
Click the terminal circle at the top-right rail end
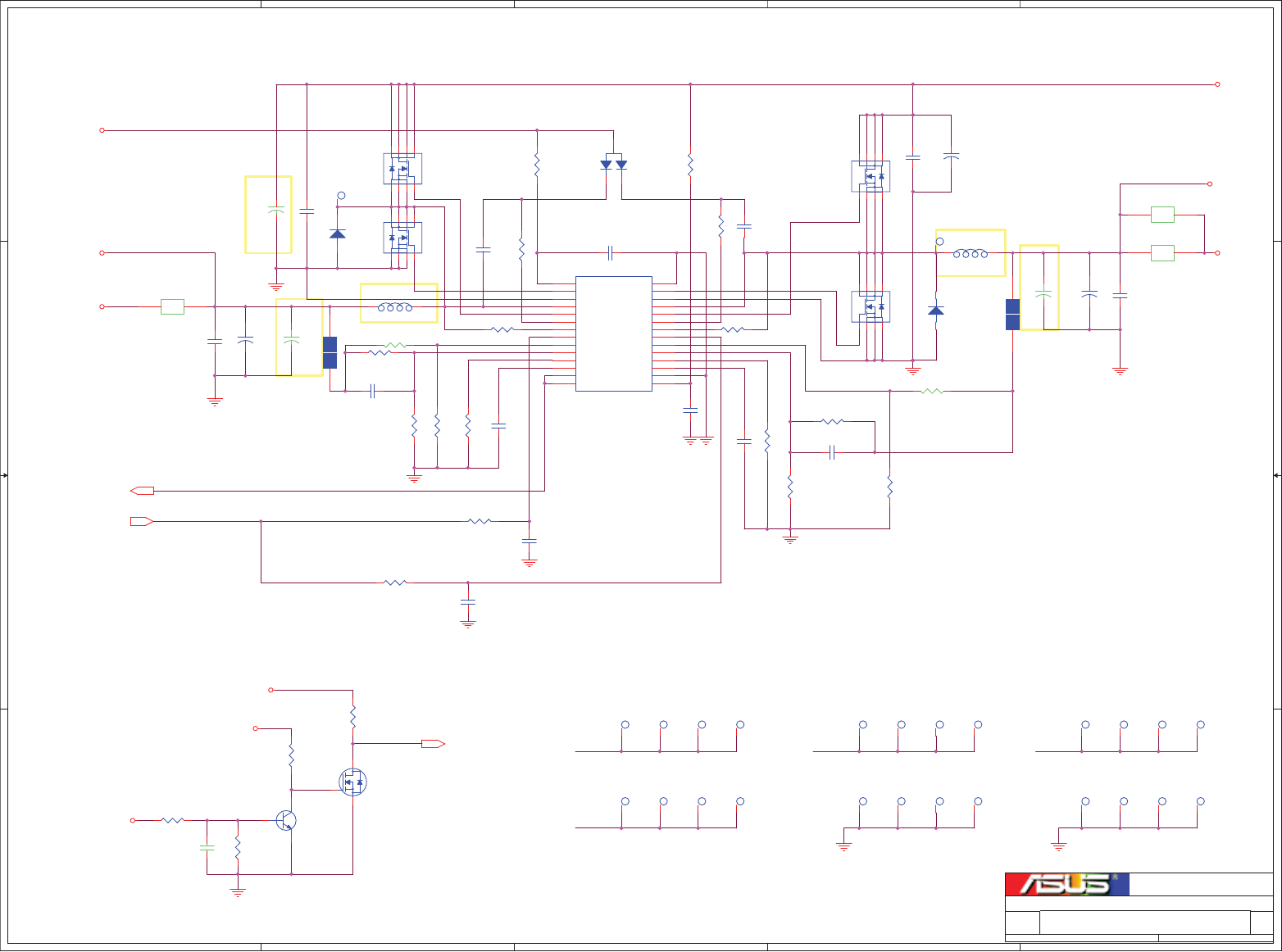pyautogui.click(x=1217, y=84)
